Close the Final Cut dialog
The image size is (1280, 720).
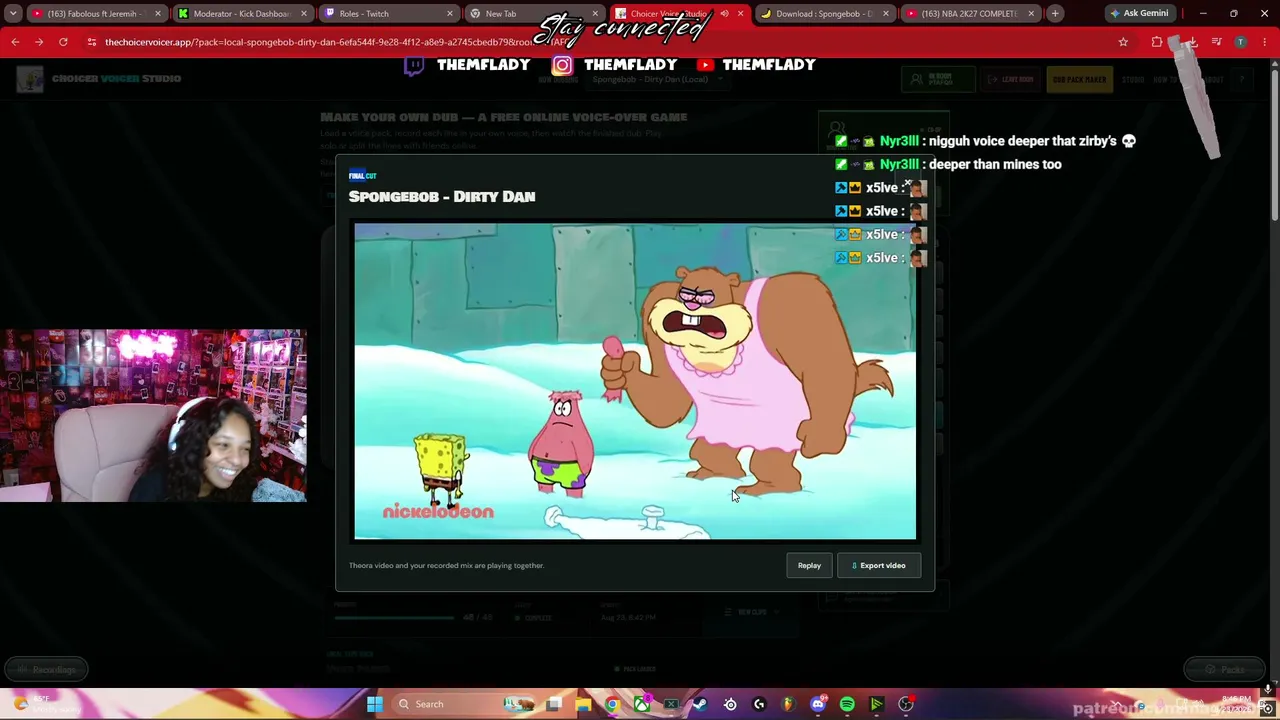click(x=908, y=184)
